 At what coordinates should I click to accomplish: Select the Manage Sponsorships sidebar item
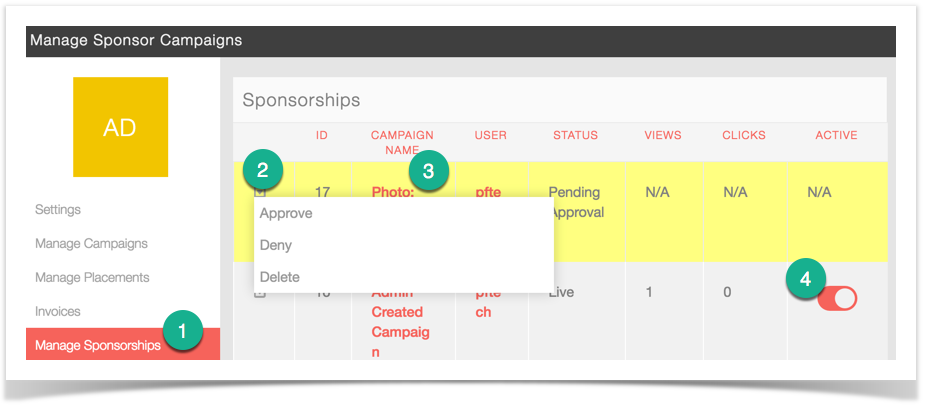click(x=98, y=346)
